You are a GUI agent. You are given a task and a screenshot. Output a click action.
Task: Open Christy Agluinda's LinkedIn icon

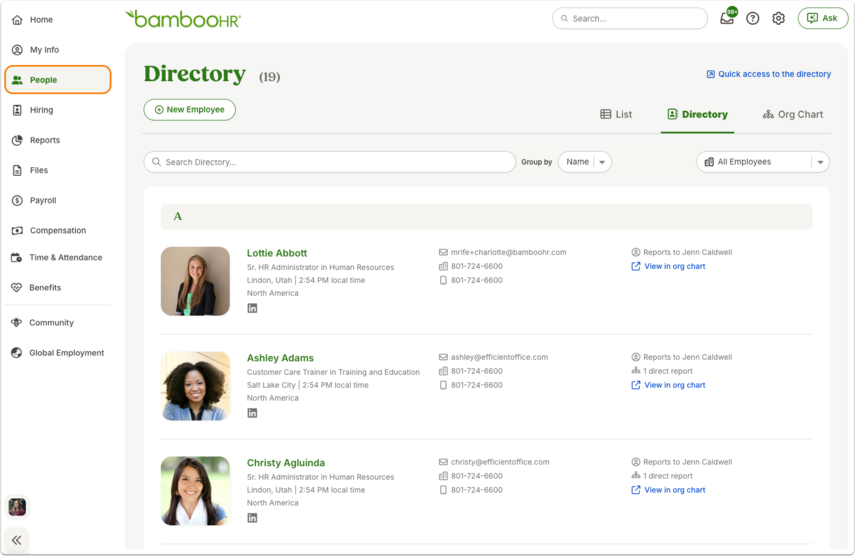(x=252, y=518)
